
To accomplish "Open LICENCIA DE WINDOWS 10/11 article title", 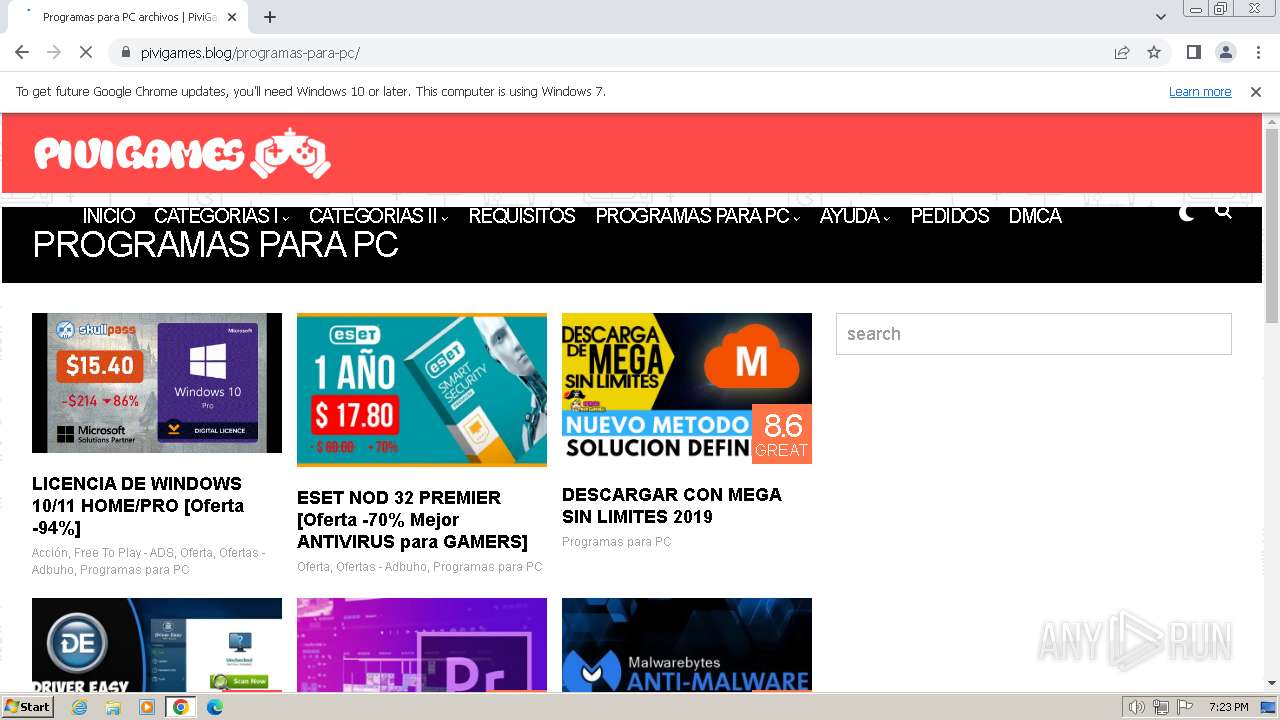I will point(138,506).
